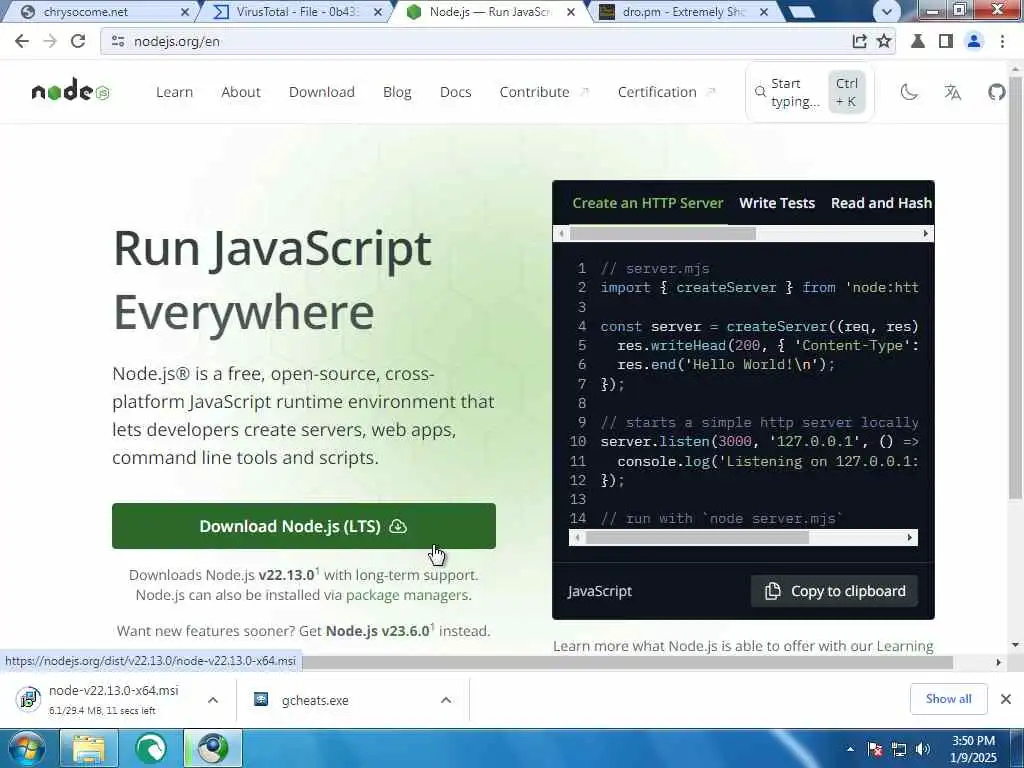Select the Write Tests code tab
Viewport: 1024px width, 768px height.
click(777, 203)
